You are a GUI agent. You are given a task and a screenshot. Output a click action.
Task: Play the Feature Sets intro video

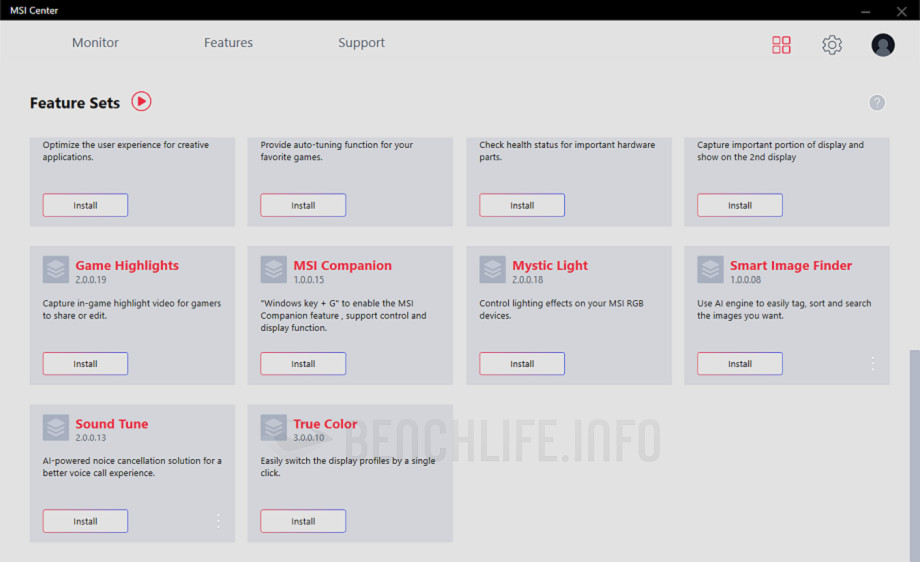pyautogui.click(x=141, y=101)
